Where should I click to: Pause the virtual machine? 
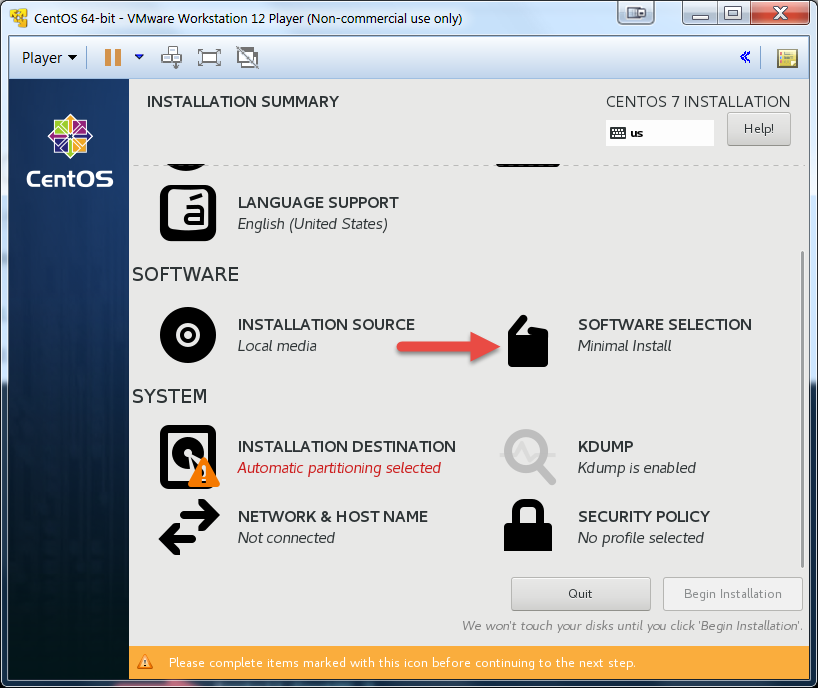click(x=113, y=57)
